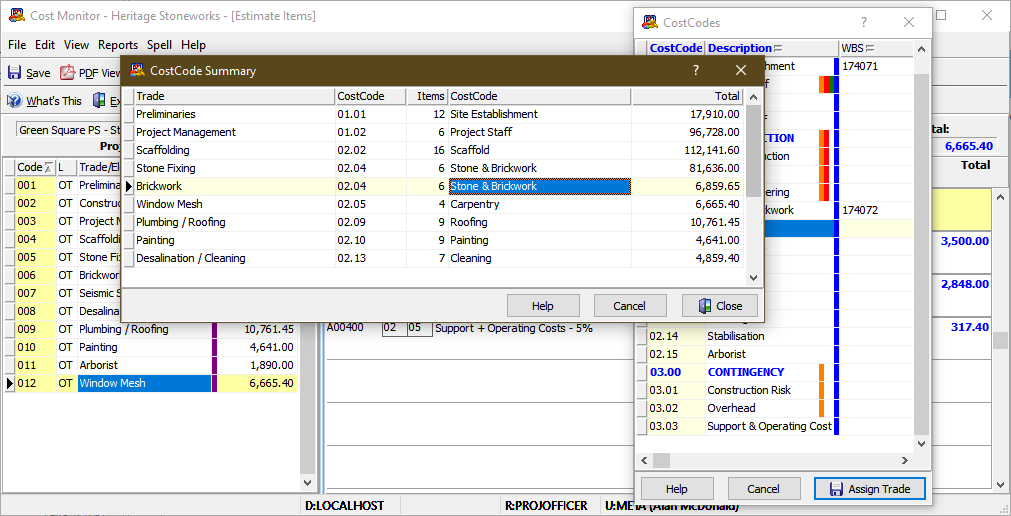Click the CostCodes window title icon
The image size is (1011, 516).
coord(650,23)
